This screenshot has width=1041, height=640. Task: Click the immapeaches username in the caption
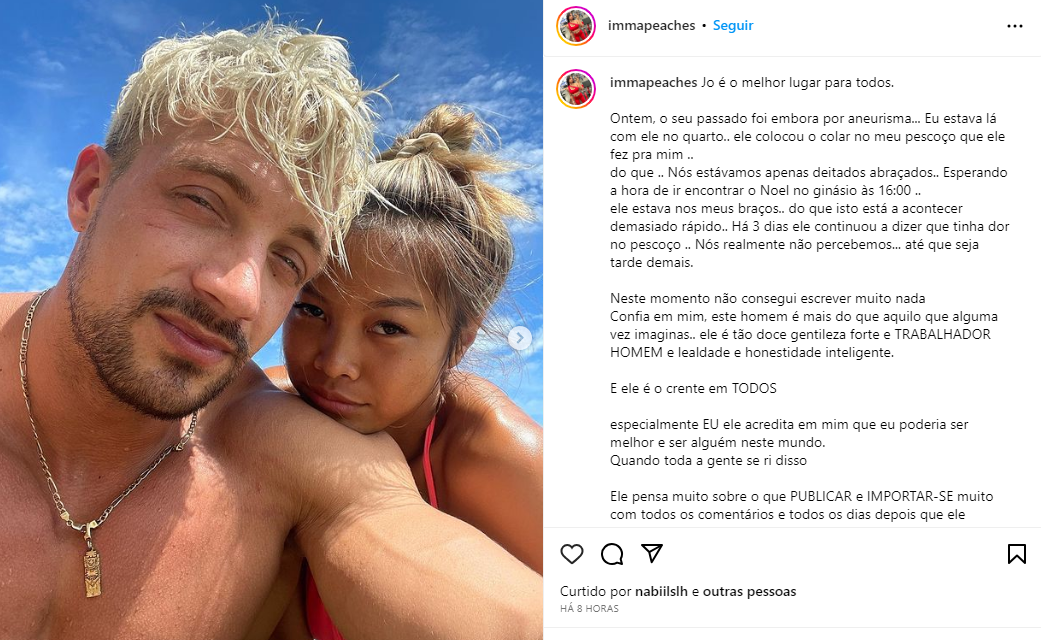pos(653,82)
